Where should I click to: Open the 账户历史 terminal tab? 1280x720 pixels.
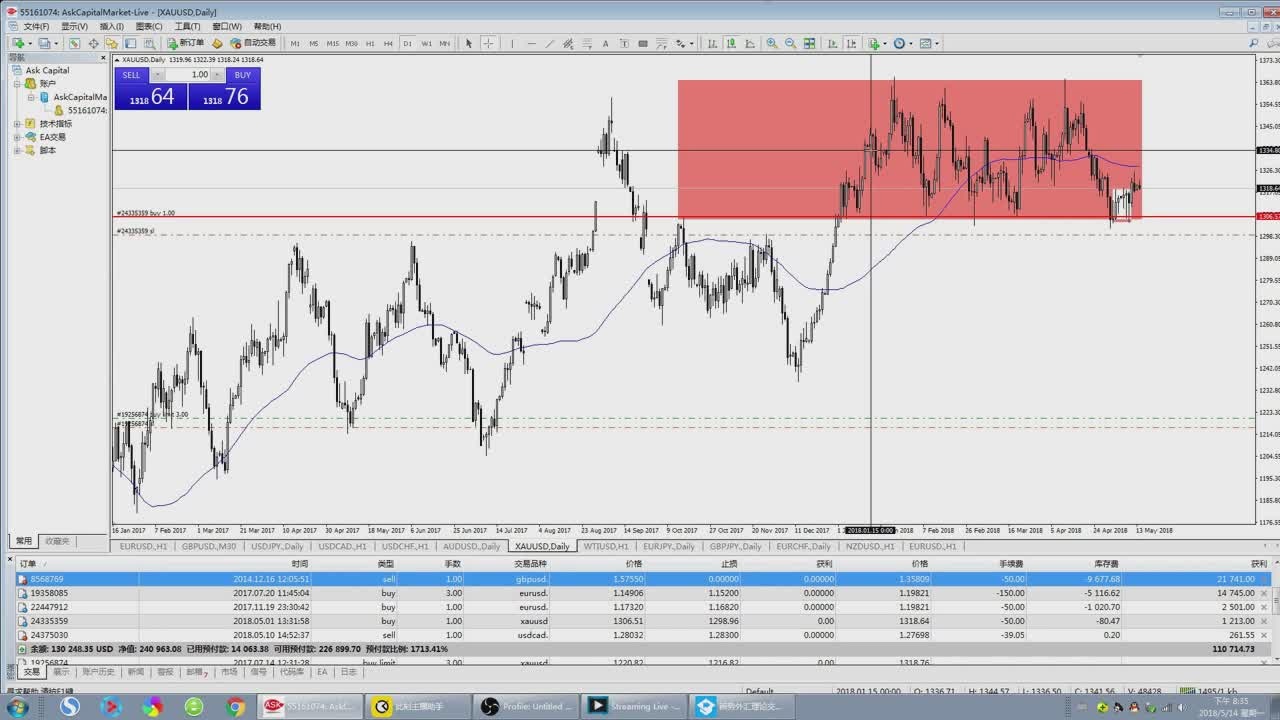coord(98,672)
